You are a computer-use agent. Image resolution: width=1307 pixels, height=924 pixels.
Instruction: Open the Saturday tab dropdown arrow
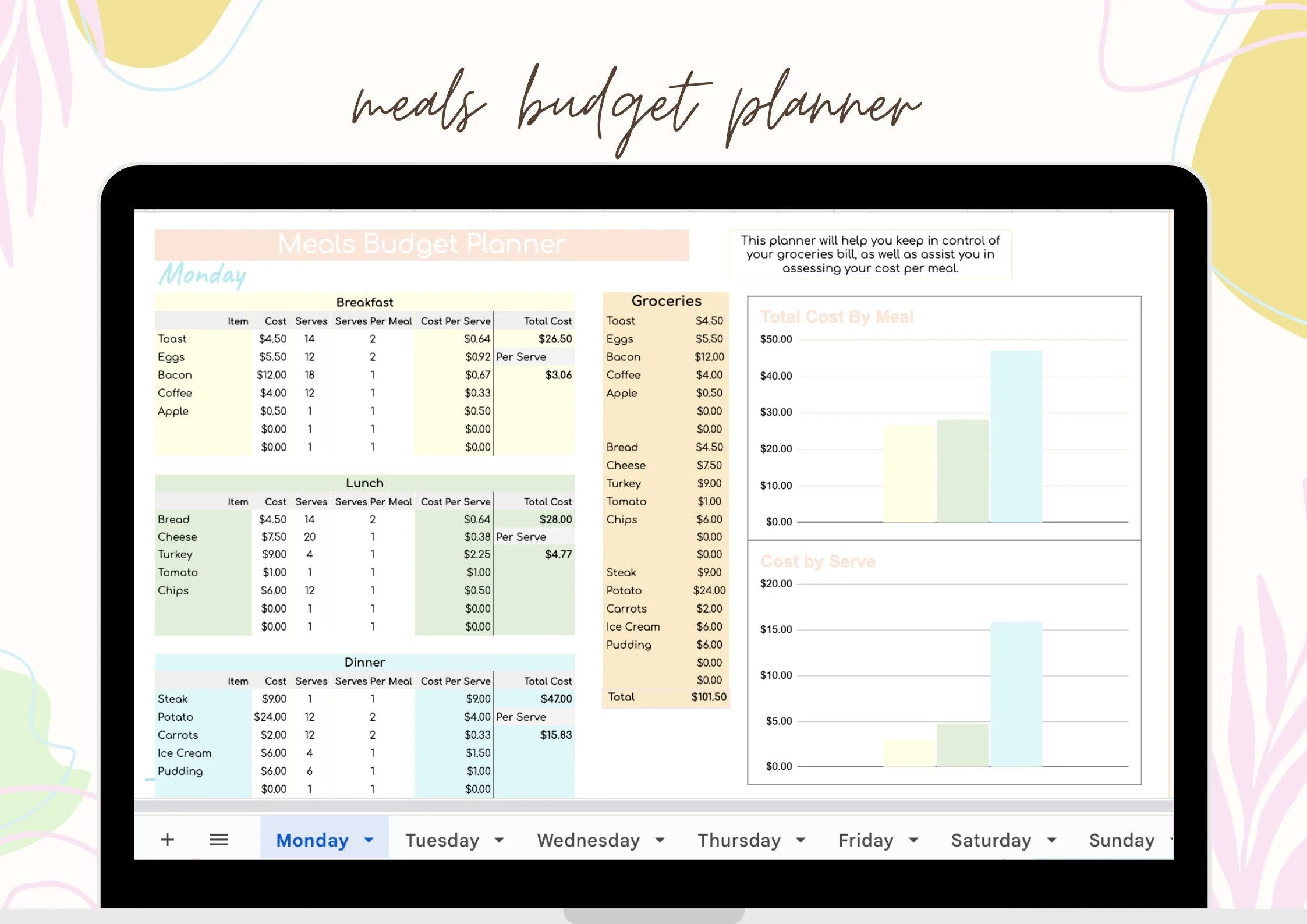pyautogui.click(x=1051, y=840)
